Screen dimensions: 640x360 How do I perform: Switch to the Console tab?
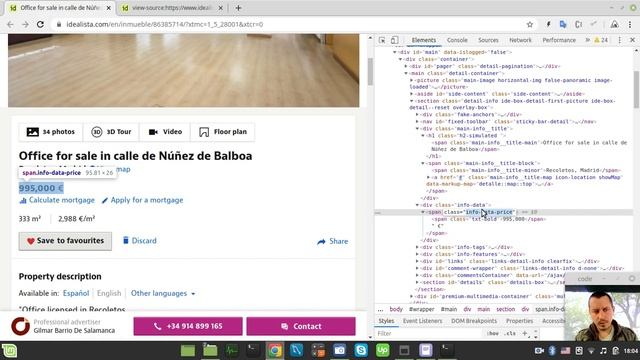coord(457,40)
